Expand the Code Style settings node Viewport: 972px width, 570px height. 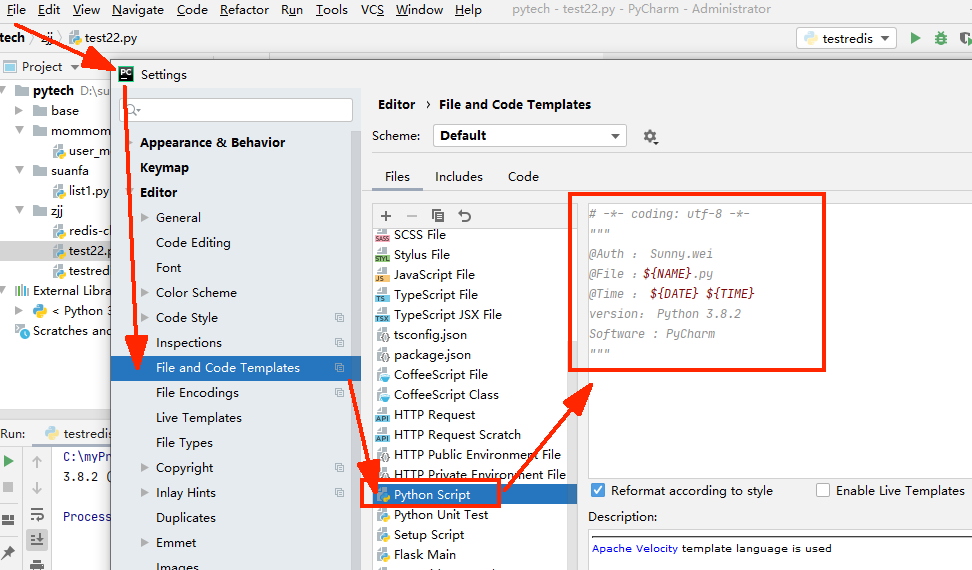click(144, 317)
